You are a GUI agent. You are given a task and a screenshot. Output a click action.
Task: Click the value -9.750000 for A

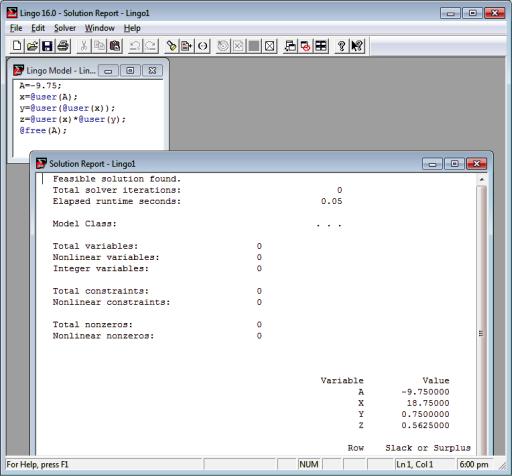425,392
